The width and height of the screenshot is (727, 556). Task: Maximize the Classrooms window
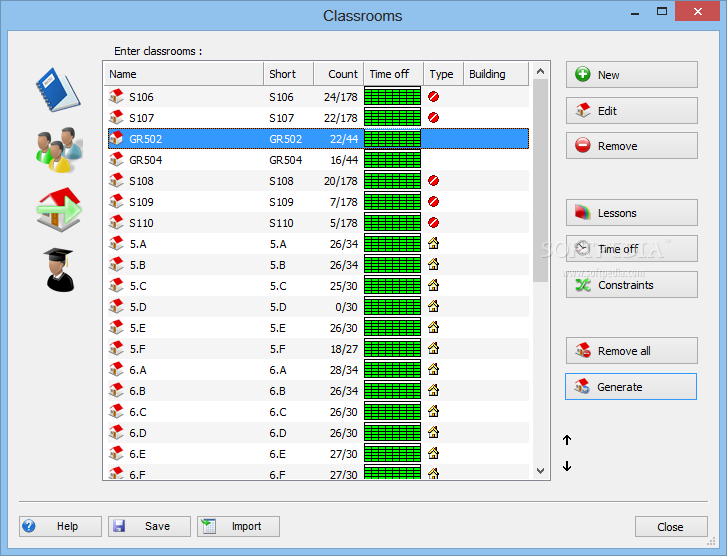pos(662,12)
